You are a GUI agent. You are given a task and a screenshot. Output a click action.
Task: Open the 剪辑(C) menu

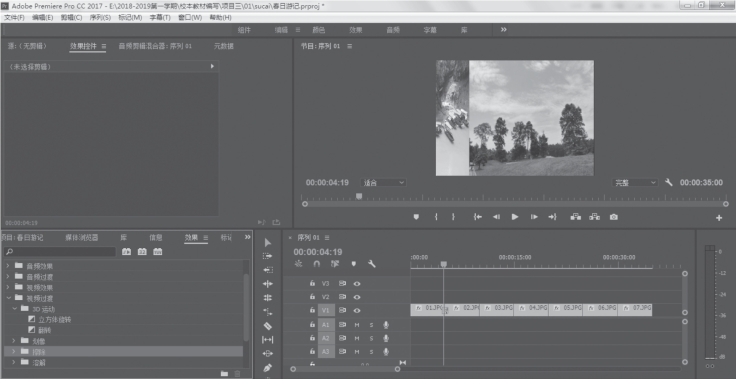tap(71, 17)
